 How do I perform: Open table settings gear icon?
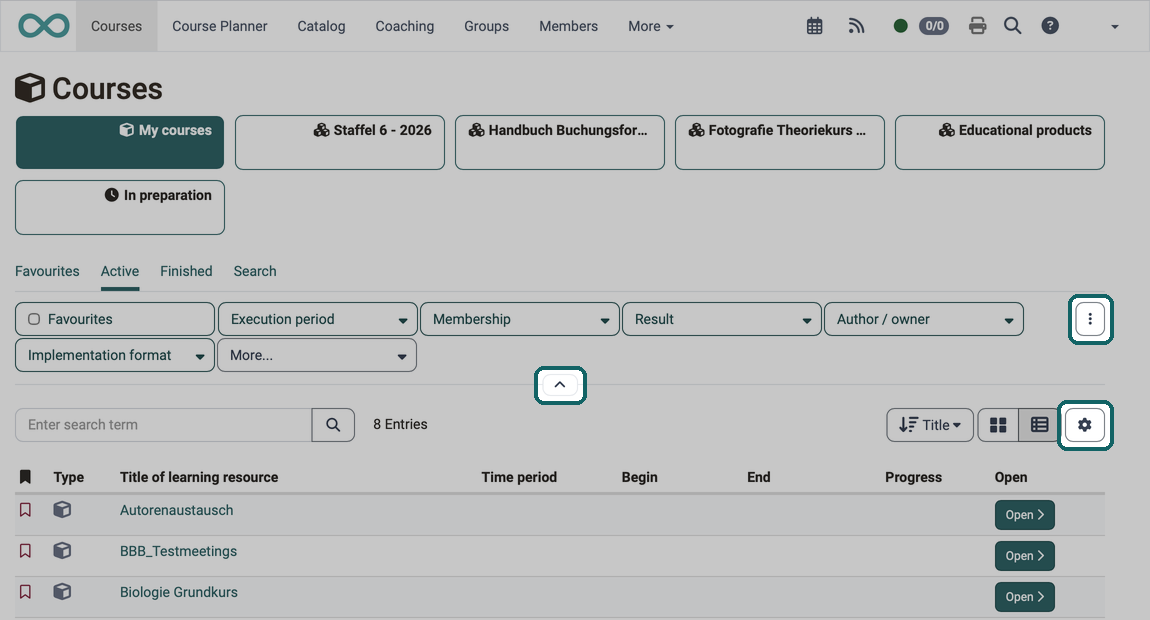tap(1085, 425)
